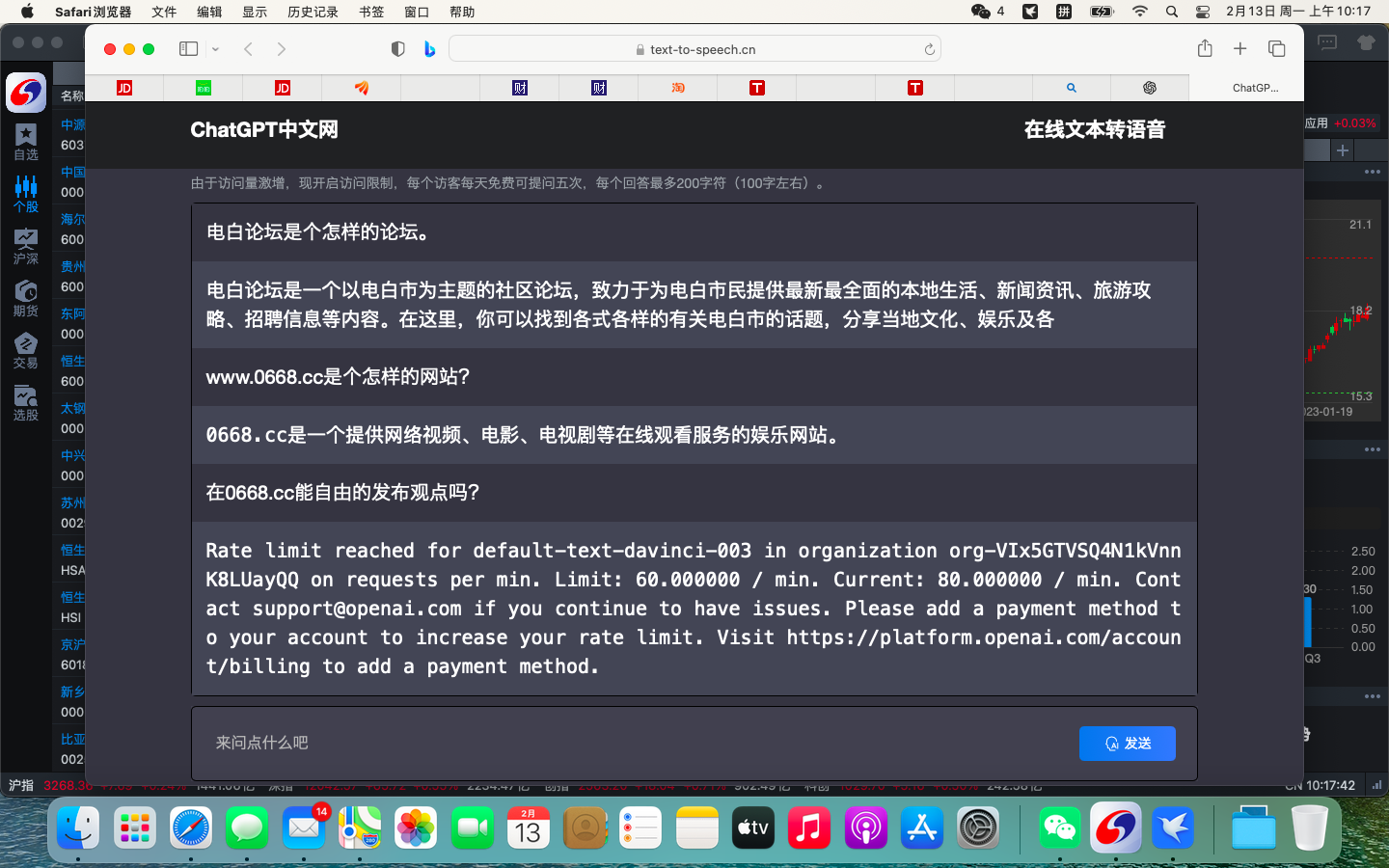Click the Safari share icon
This screenshot has width=1389, height=868.
(1203, 48)
